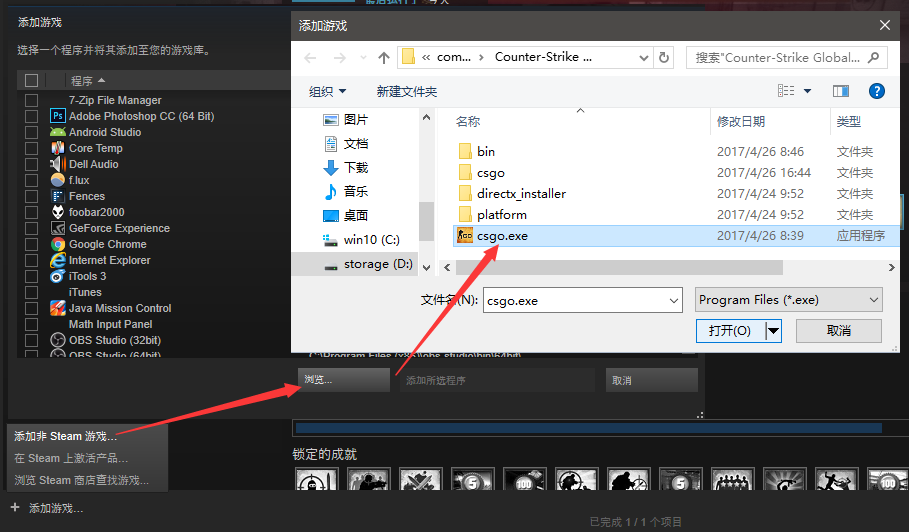Click the preview pane icon
This screenshot has height=532, width=909.
tap(841, 91)
